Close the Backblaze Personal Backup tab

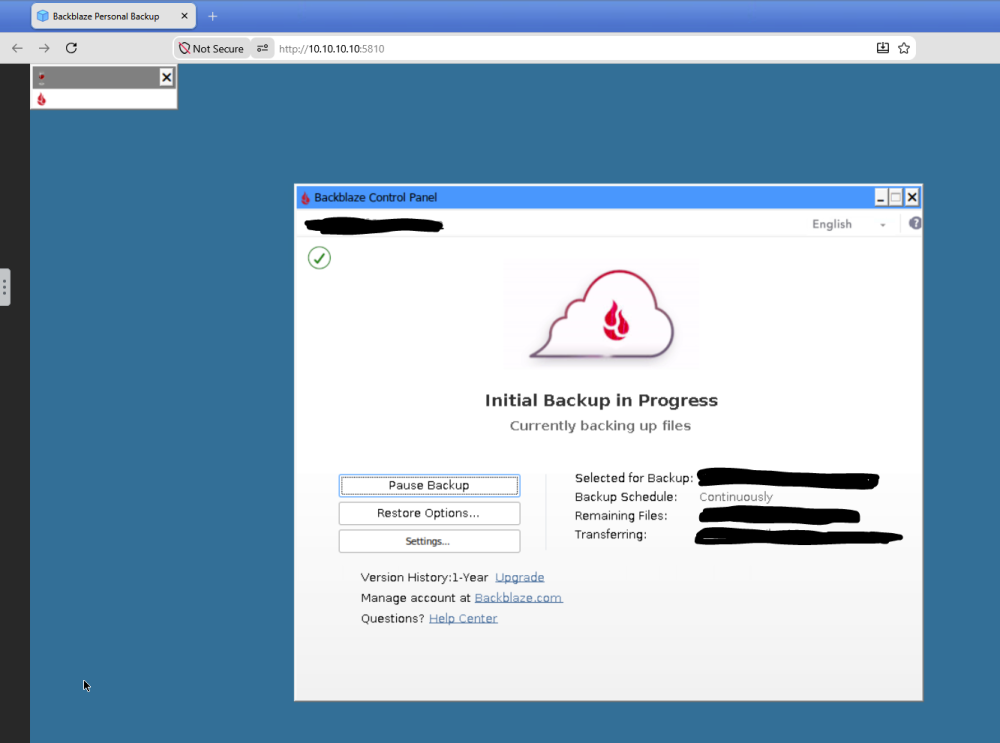(x=184, y=16)
